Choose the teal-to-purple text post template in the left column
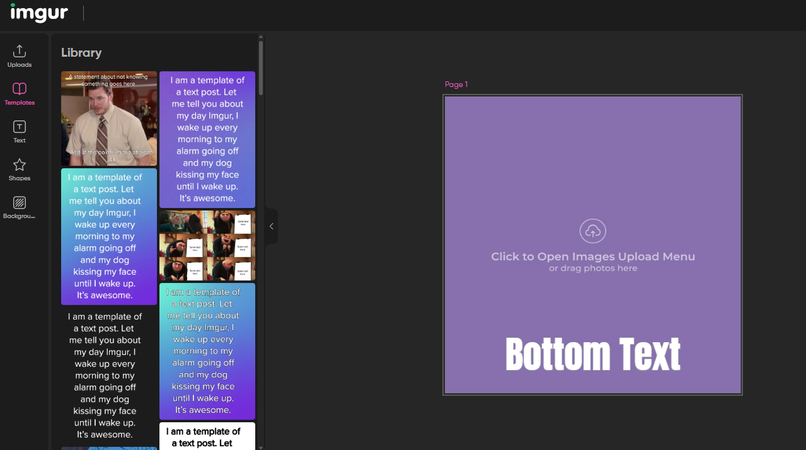This screenshot has height=450, width=806. coord(109,237)
